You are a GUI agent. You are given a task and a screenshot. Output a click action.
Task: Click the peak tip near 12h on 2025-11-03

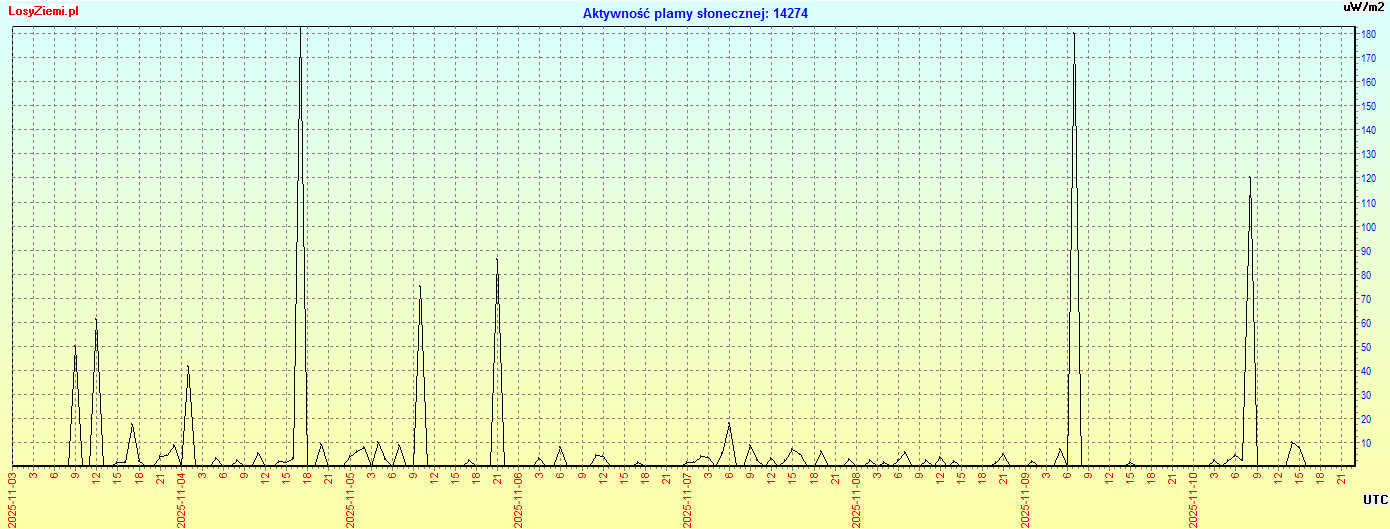coord(96,319)
